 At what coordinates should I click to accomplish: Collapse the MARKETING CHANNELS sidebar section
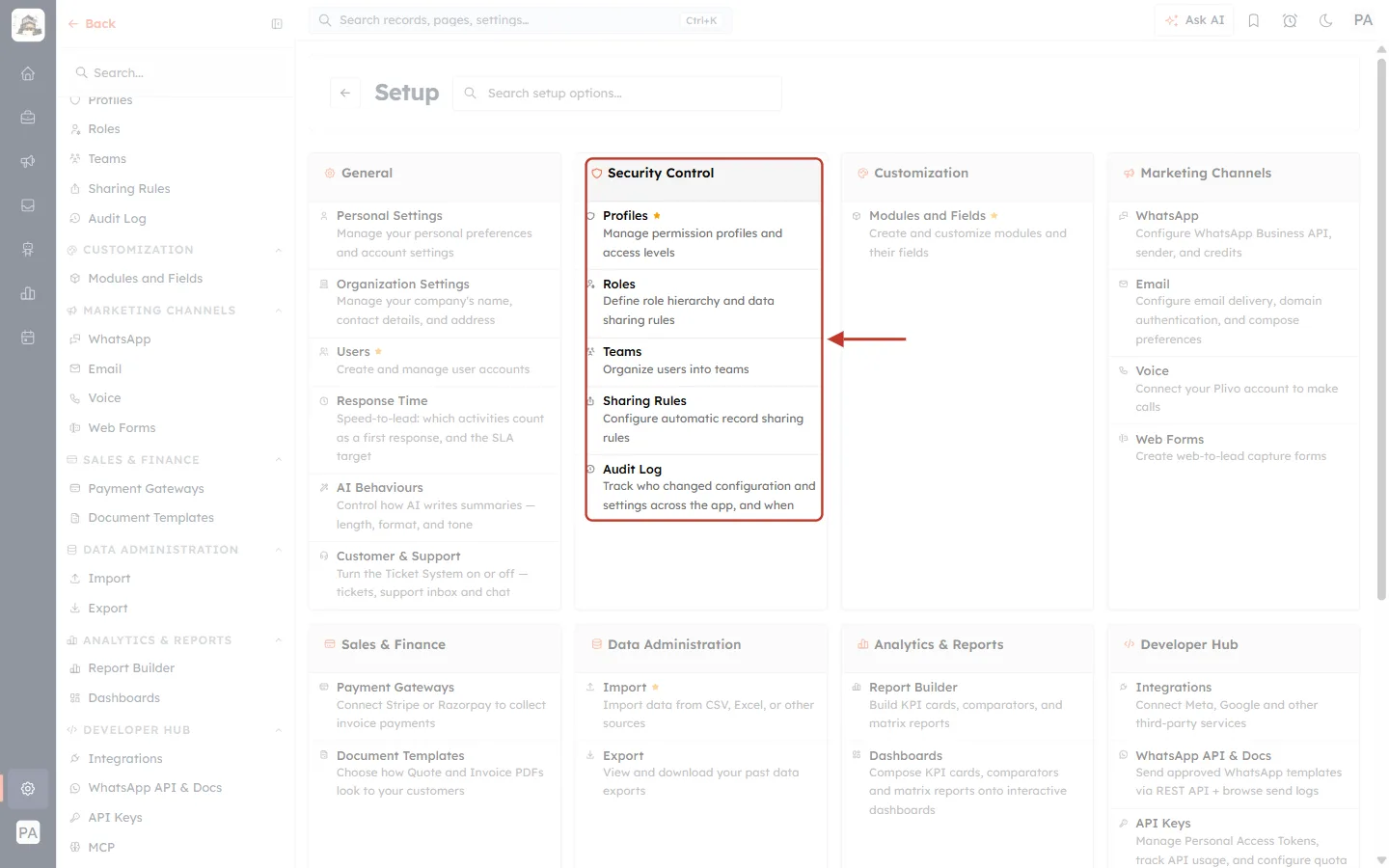coord(279,311)
